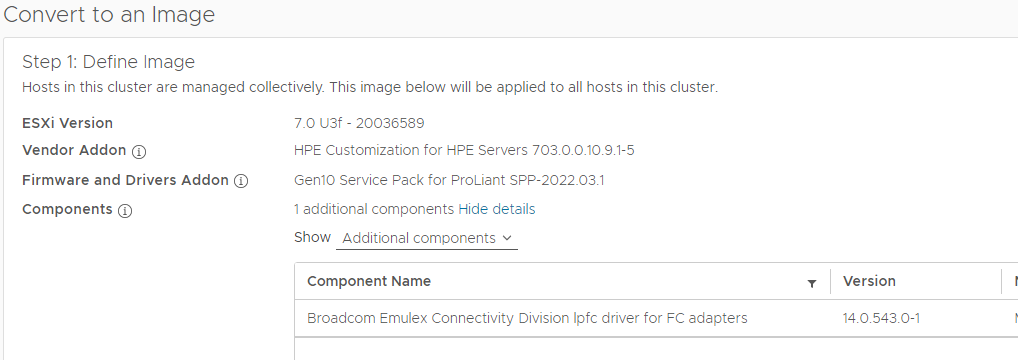Click the Vendor Addon info icon
This screenshot has height=360, width=1018.
[x=139, y=151]
